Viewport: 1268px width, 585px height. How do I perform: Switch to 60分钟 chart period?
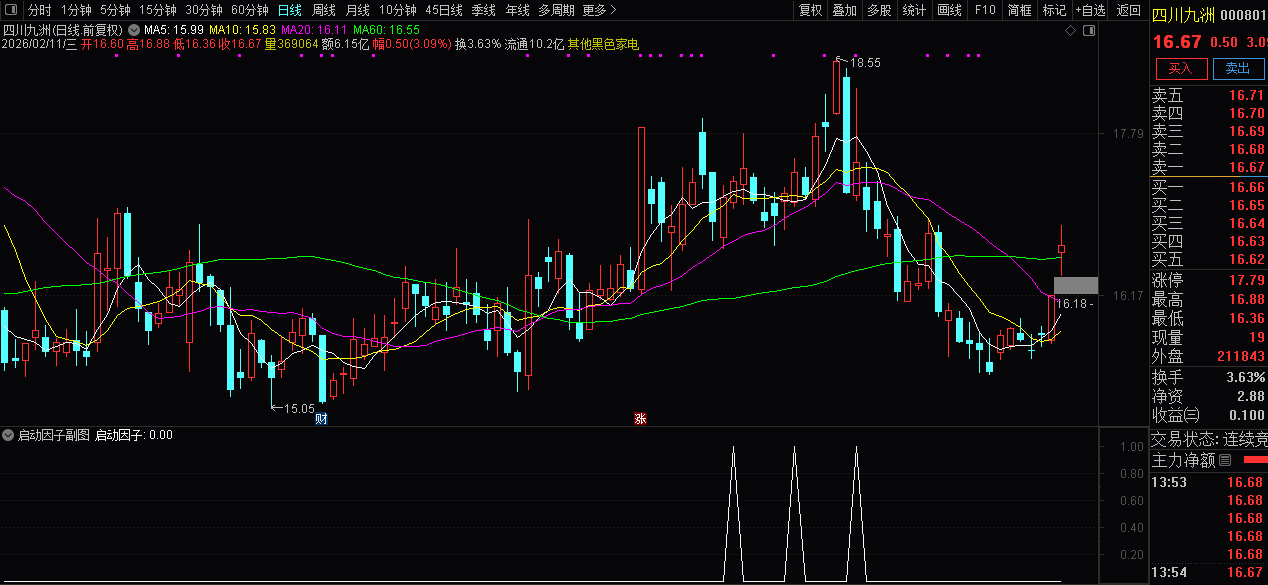coord(249,10)
